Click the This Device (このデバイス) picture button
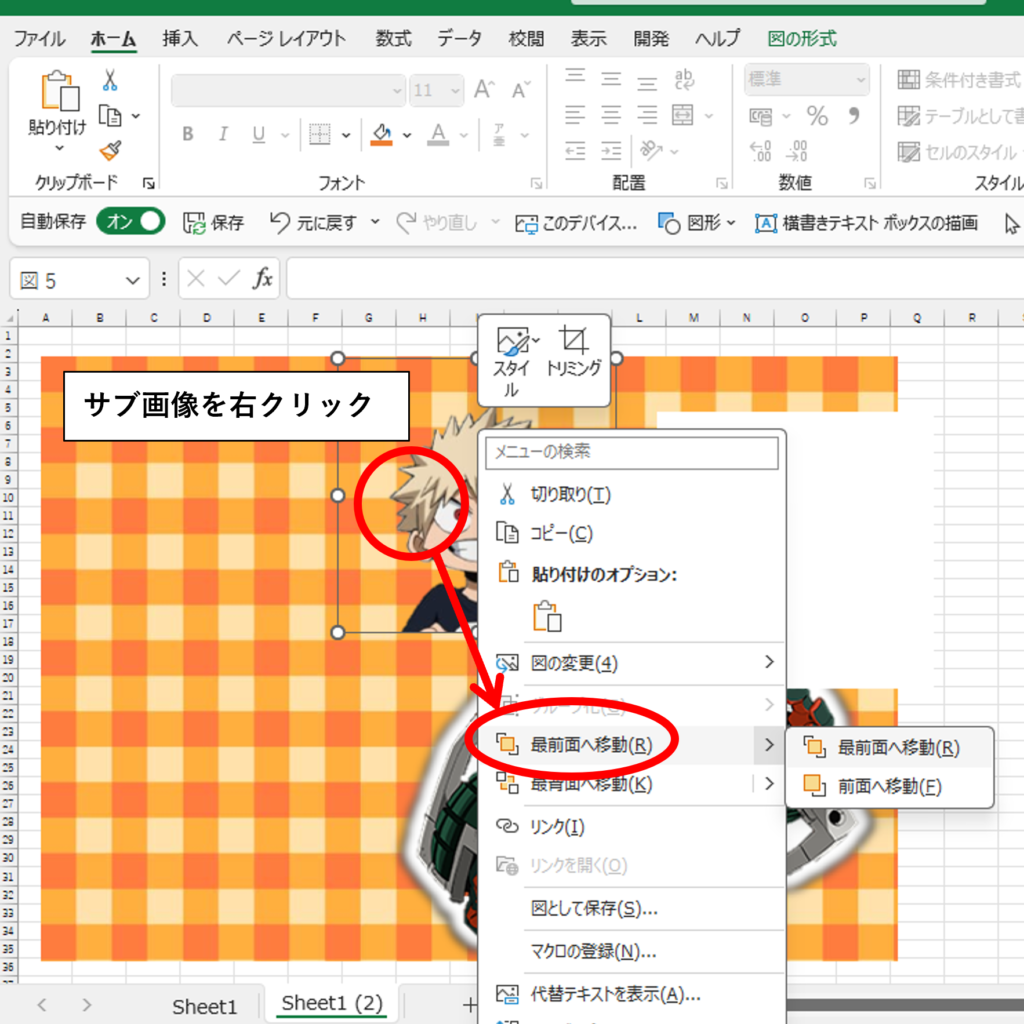Image resolution: width=1024 pixels, height=1024 pixels. (575, 223)
